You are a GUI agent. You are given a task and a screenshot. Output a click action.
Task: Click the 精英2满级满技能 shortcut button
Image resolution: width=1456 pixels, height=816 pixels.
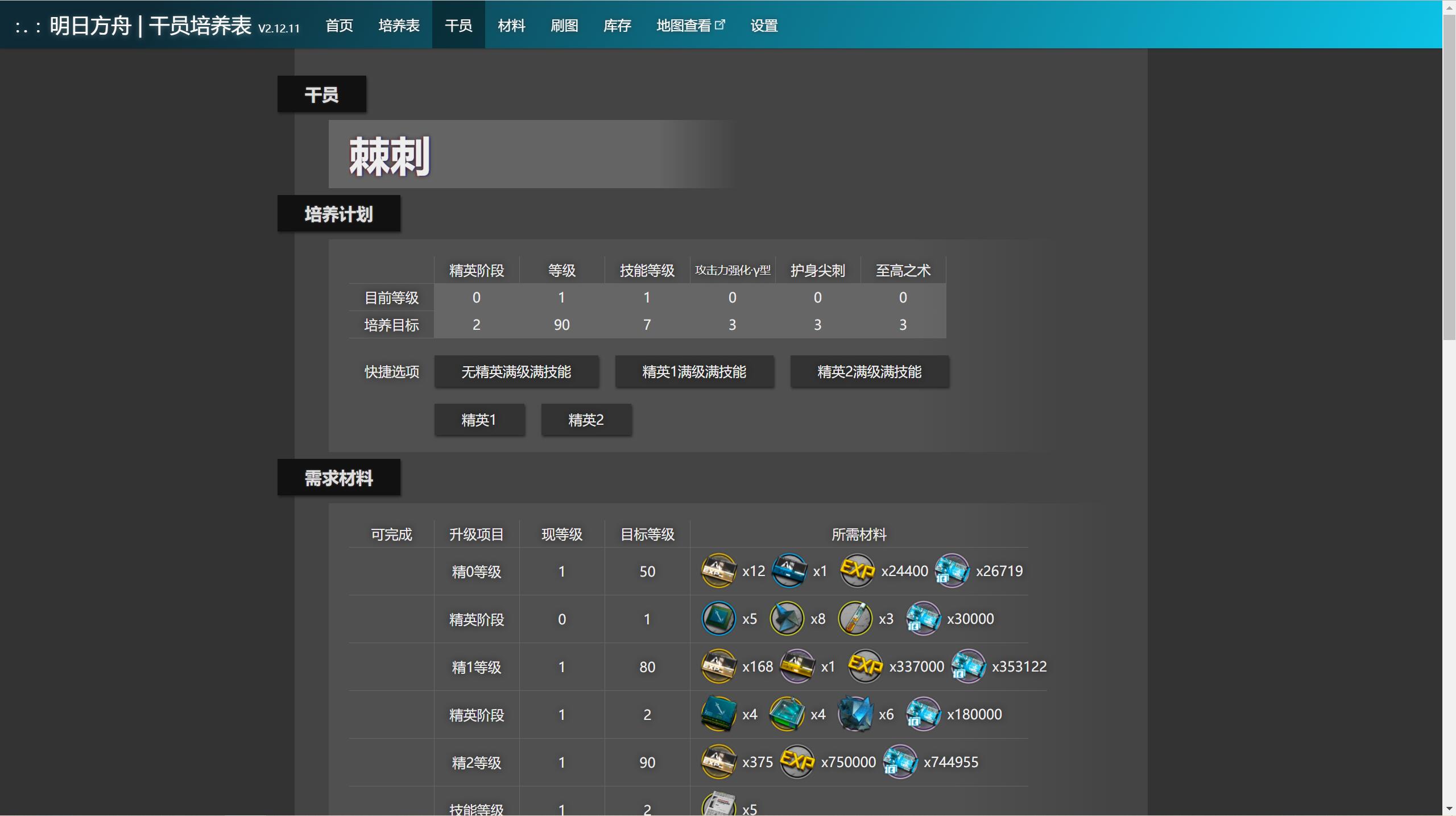tap(870, 372)
